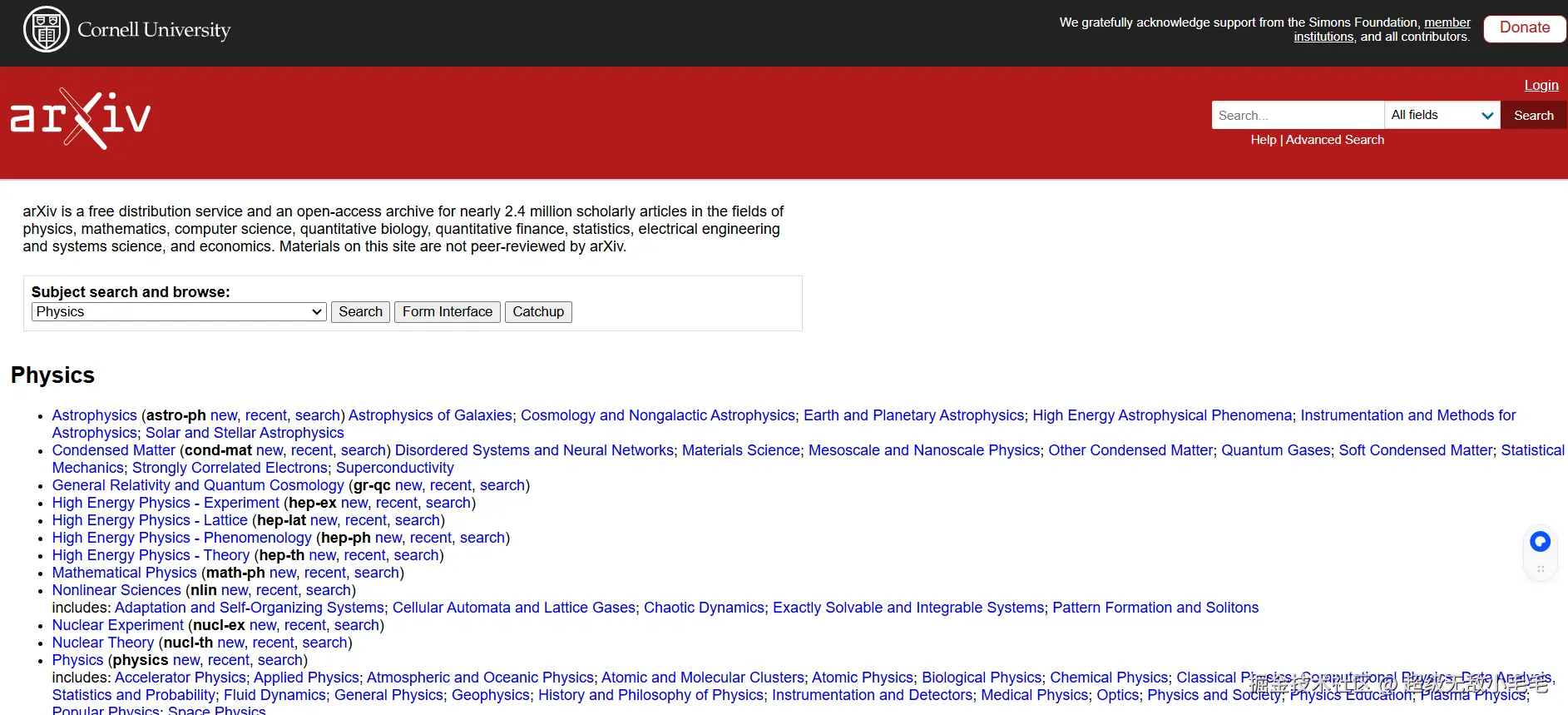Viewport: 1568px width, 715px height.
Task: Open High Energy Physics - Experiment link
Action: (166, 503)
